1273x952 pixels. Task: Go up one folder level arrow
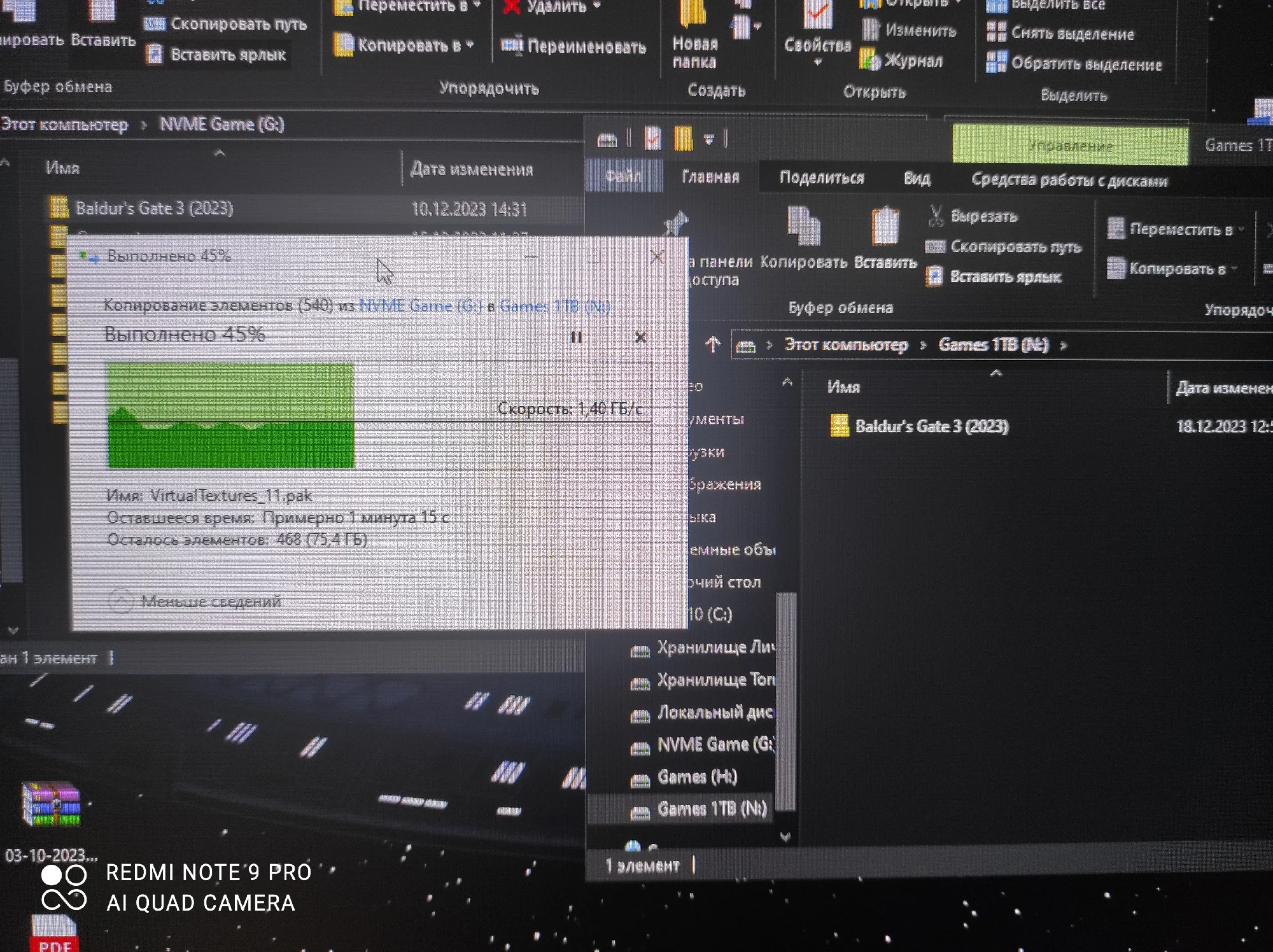pos(713,345)
